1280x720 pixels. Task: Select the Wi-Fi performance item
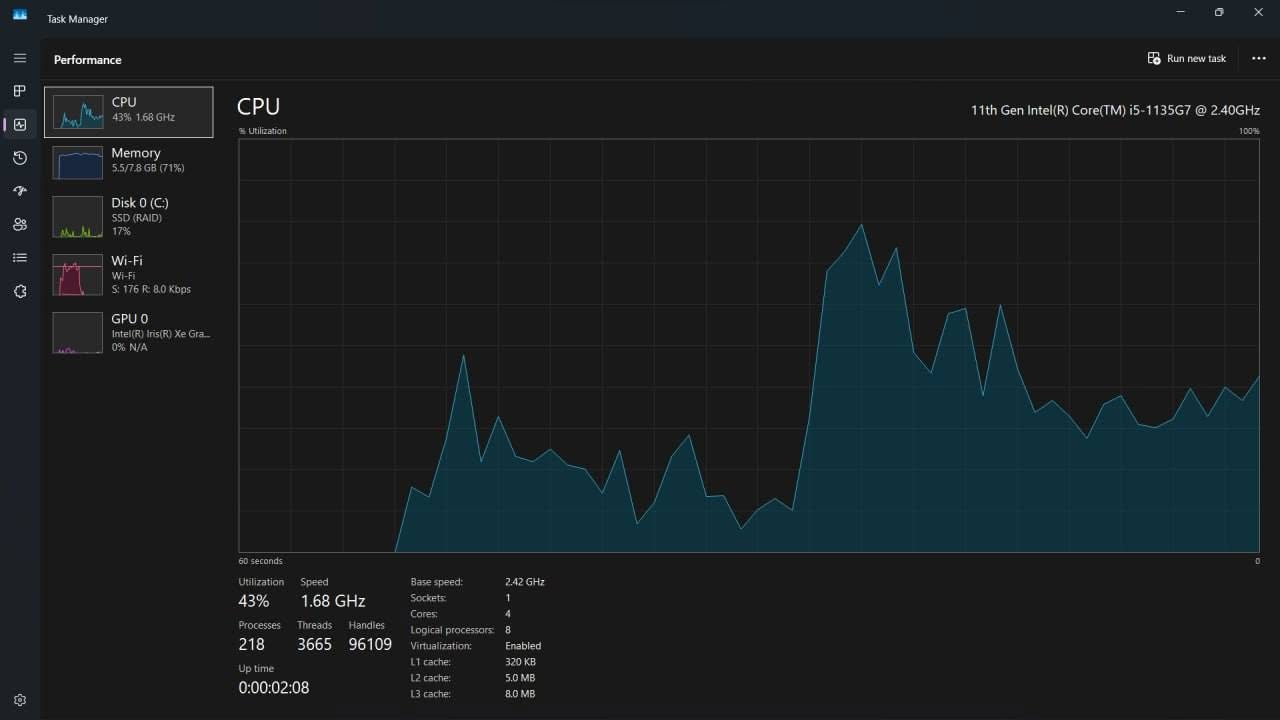128,274
